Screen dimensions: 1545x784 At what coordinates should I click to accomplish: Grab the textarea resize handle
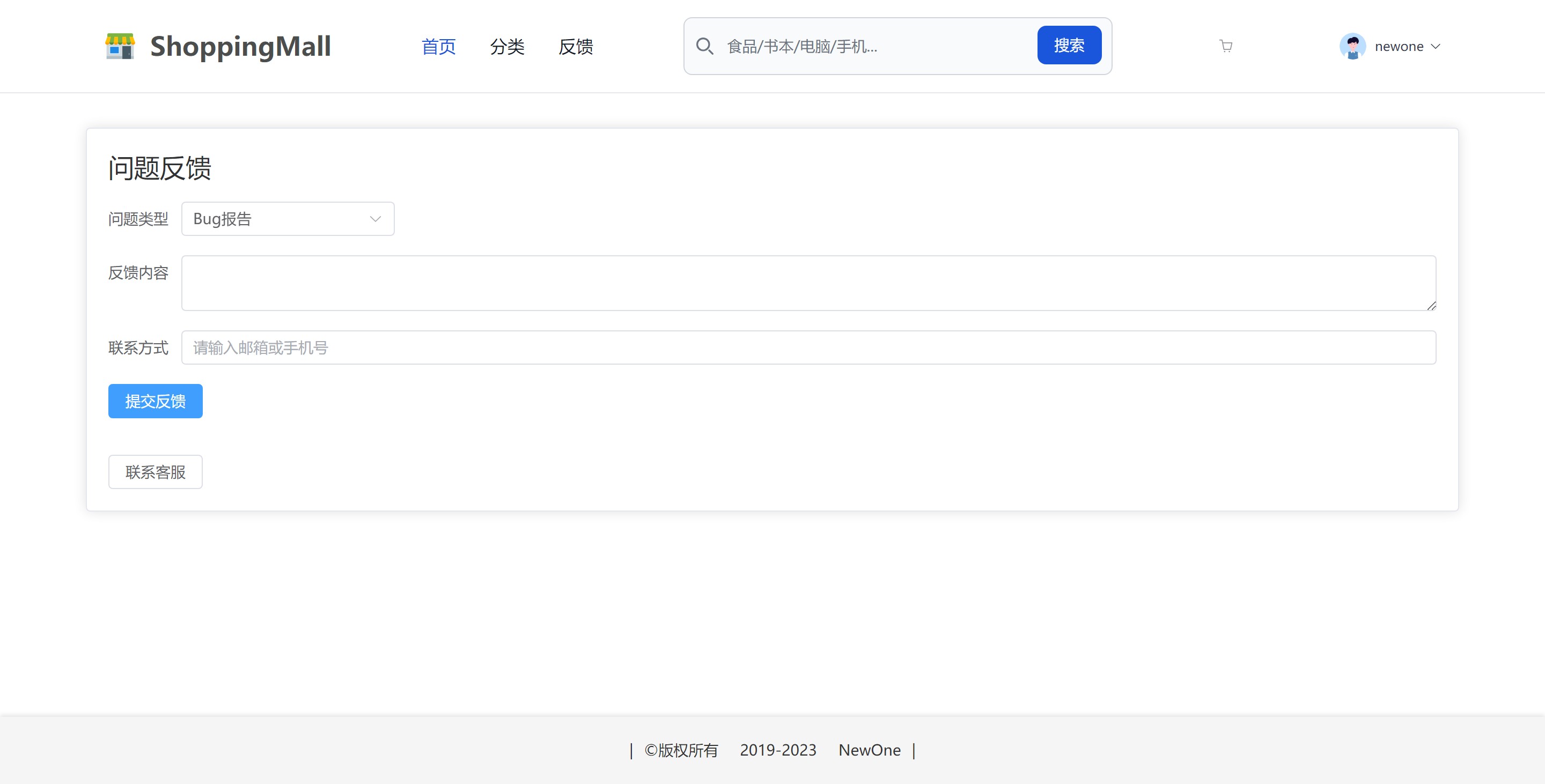click(x=1431, y=306)
